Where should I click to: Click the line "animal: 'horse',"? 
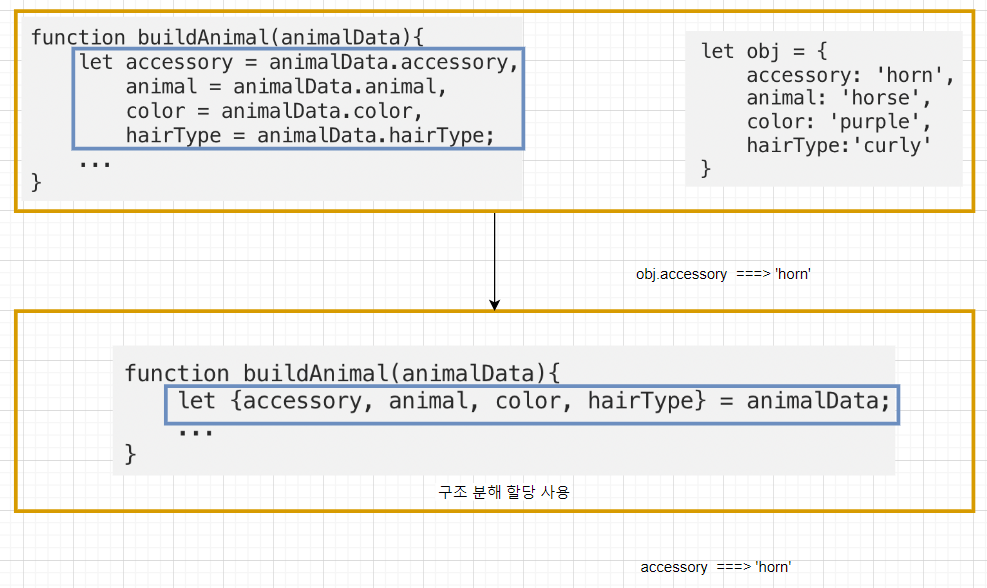click(838, 98)
